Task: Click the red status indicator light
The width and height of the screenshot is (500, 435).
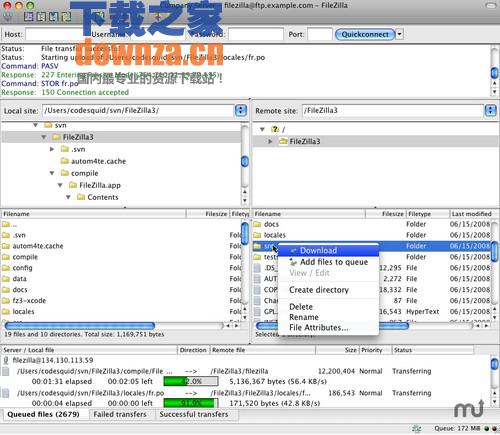Action: [494, 428]
